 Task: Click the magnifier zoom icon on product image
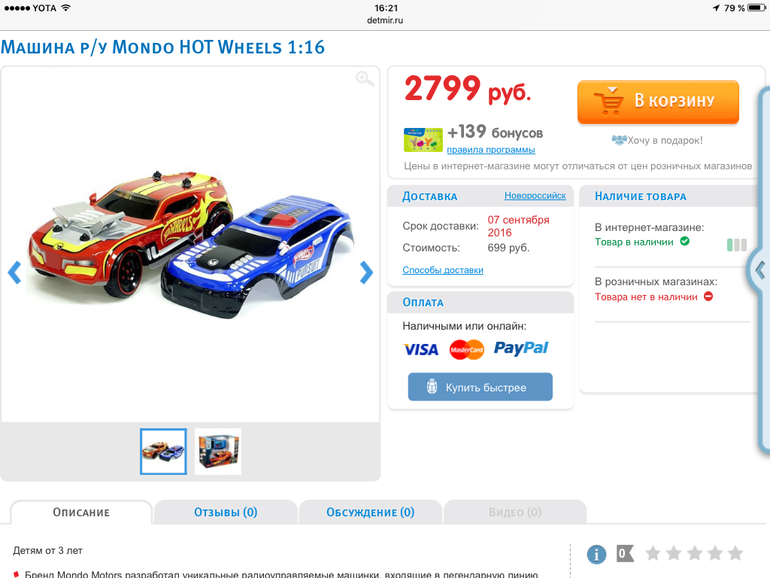coord(365,79)
